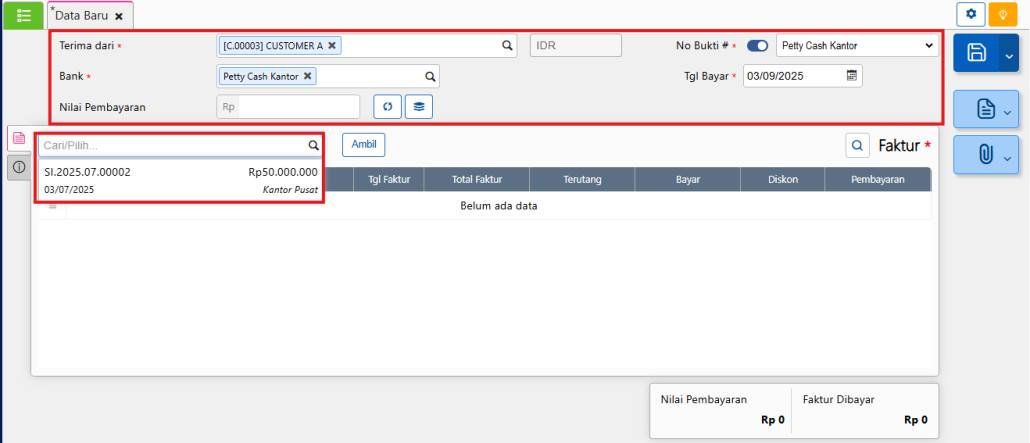This screenshot has width=1030, height=443.
Task: Click the stacked layers icon beside refresh
Action: [419, 106]
